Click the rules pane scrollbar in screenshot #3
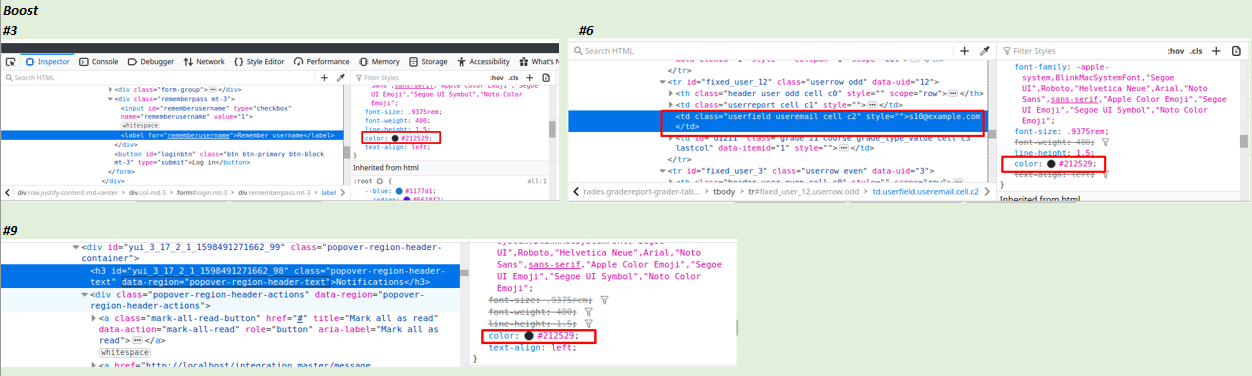 point(552,129)
